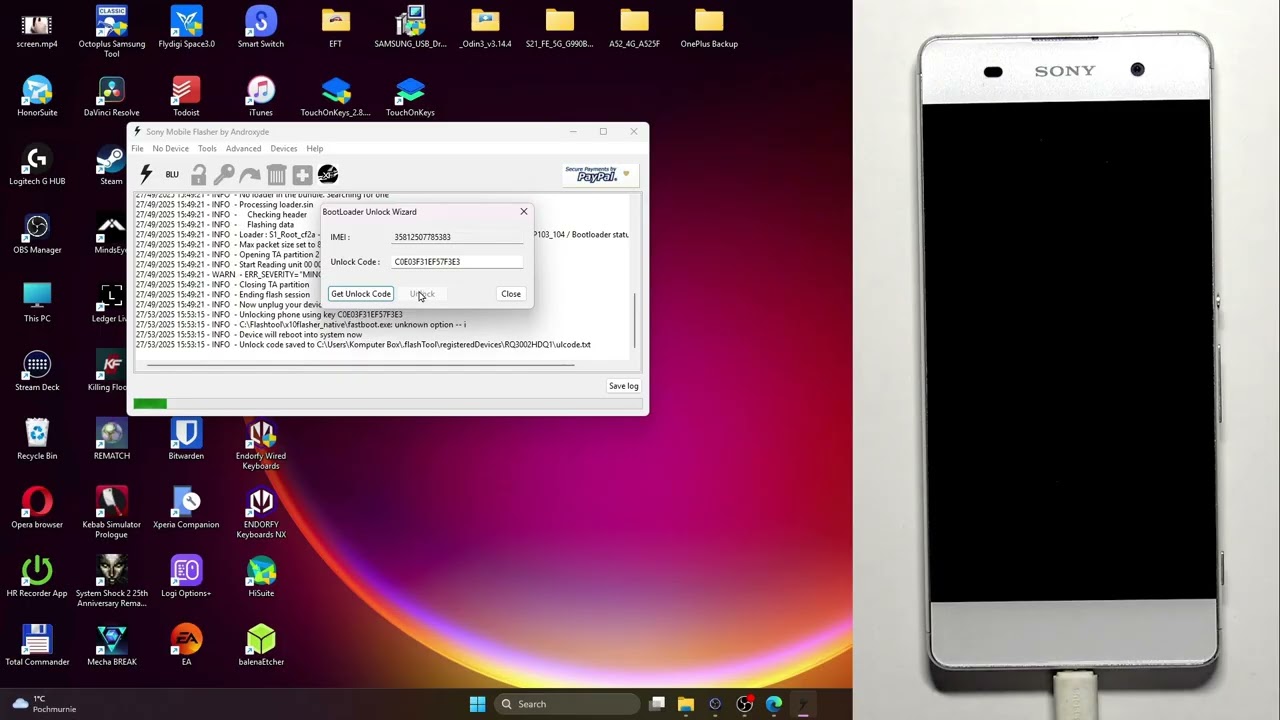Open Microsoft Edge from the taskbar
1280x720 pixels.
pos(774,704)
